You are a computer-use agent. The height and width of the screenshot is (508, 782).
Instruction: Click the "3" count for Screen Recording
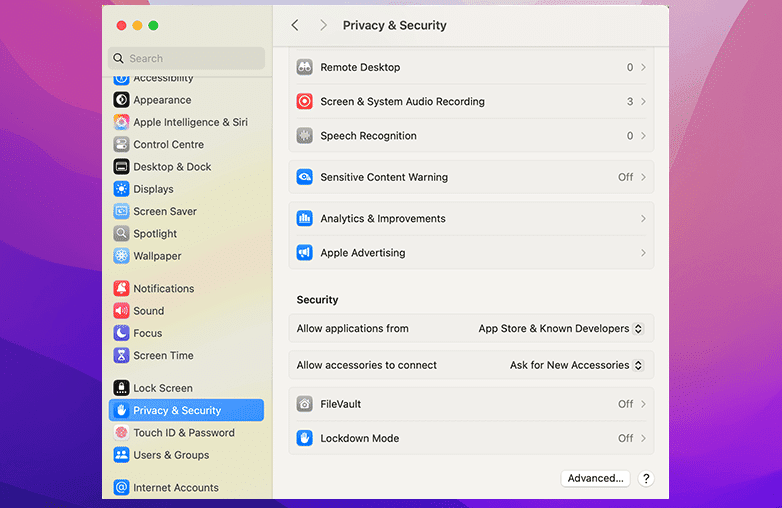click(x=630, y=101)
